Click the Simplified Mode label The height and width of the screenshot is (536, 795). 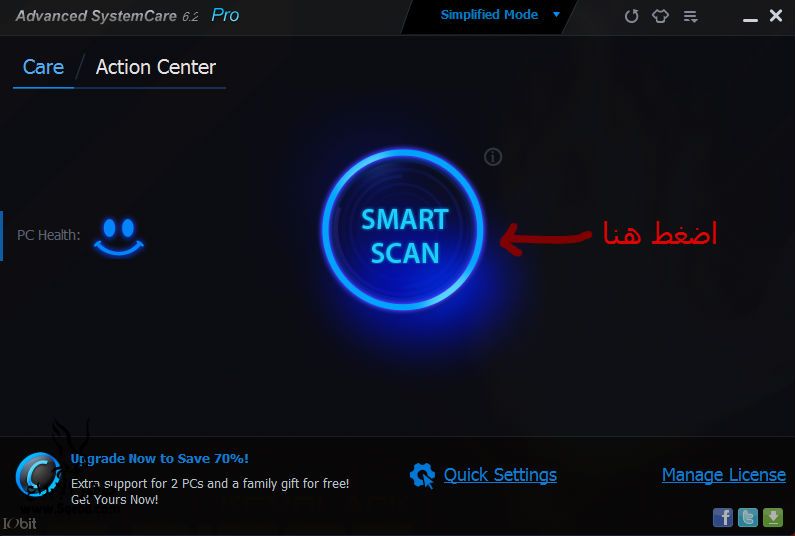[489, 15]
